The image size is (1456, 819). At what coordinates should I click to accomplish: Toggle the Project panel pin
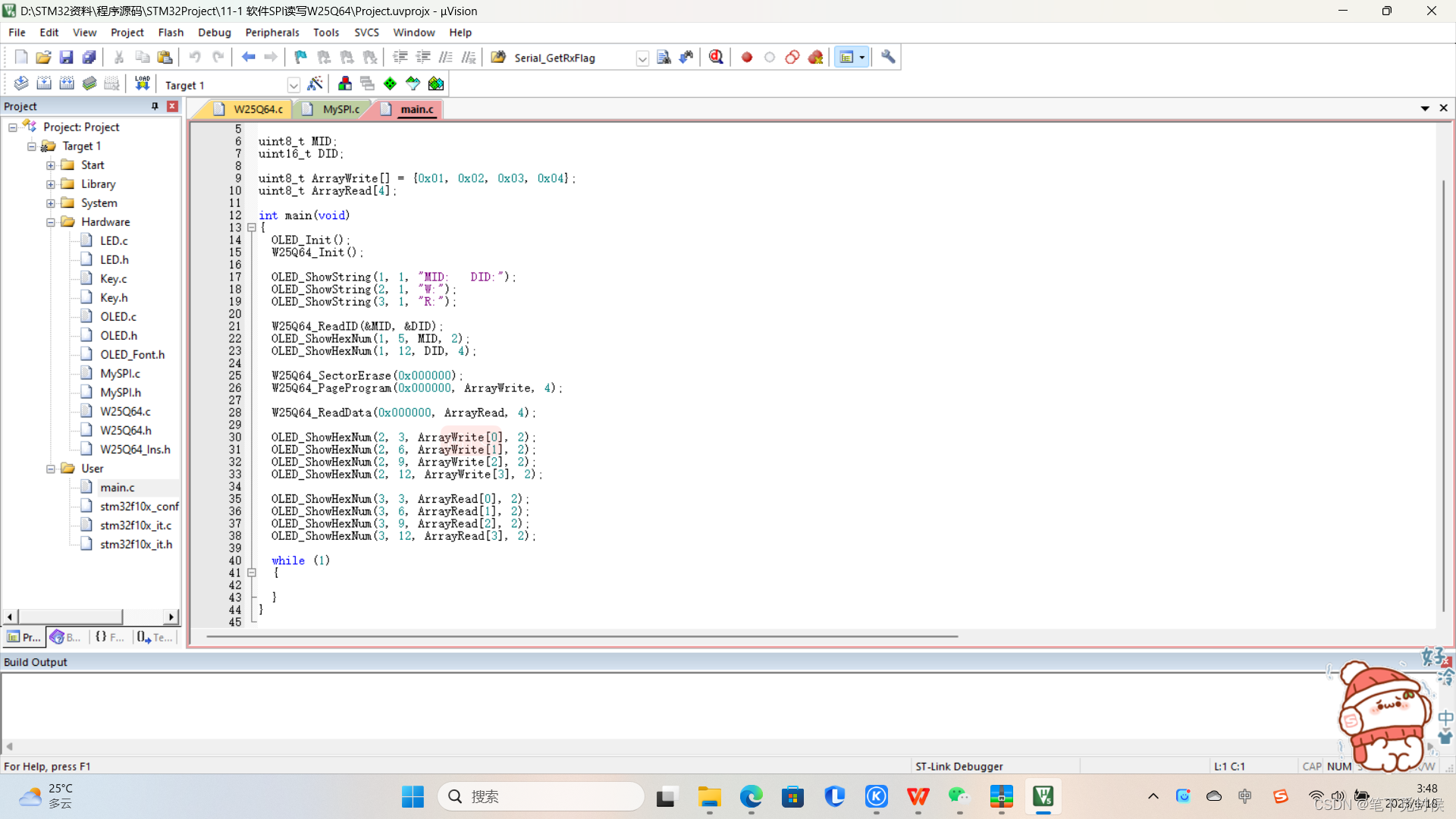(155, 106)
